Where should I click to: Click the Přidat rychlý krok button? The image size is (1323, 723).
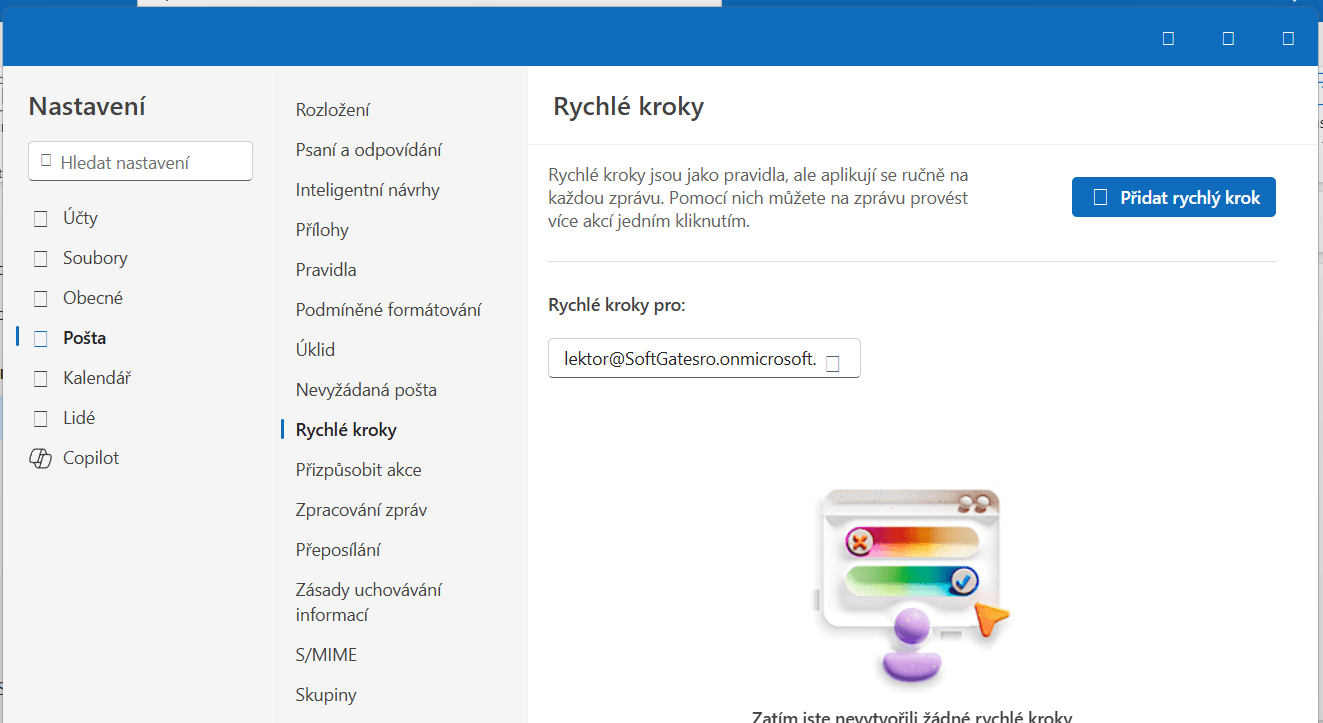click(x=1173, y=197)
